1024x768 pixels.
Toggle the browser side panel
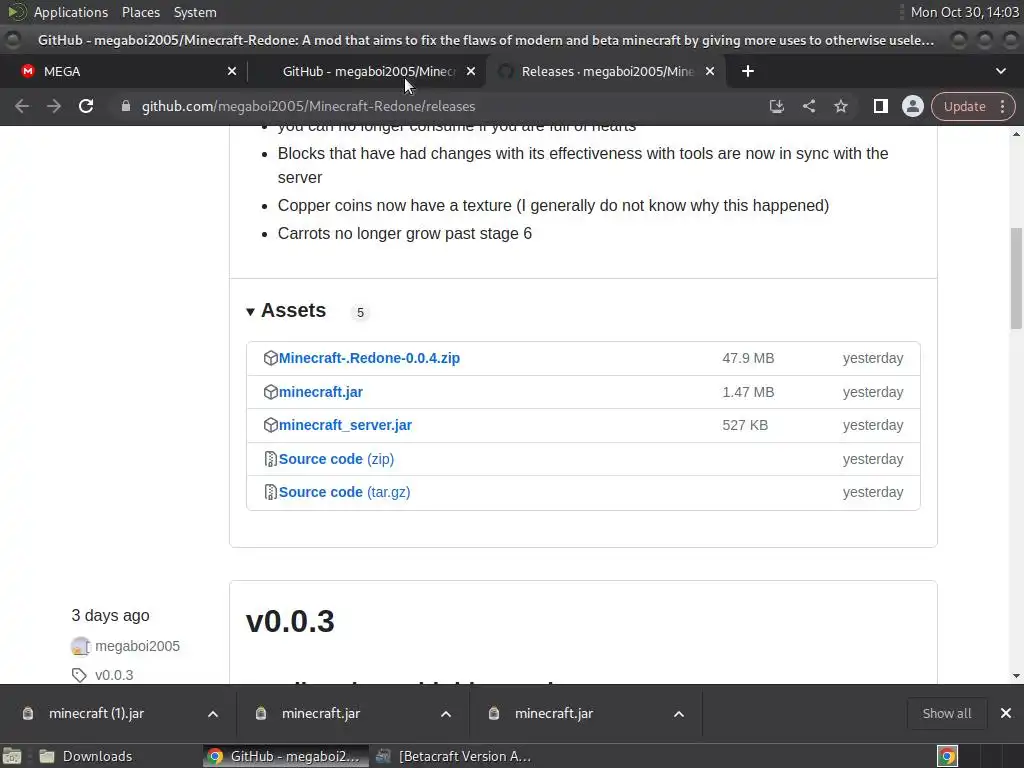pyautogui.click(x=880, y=106)
